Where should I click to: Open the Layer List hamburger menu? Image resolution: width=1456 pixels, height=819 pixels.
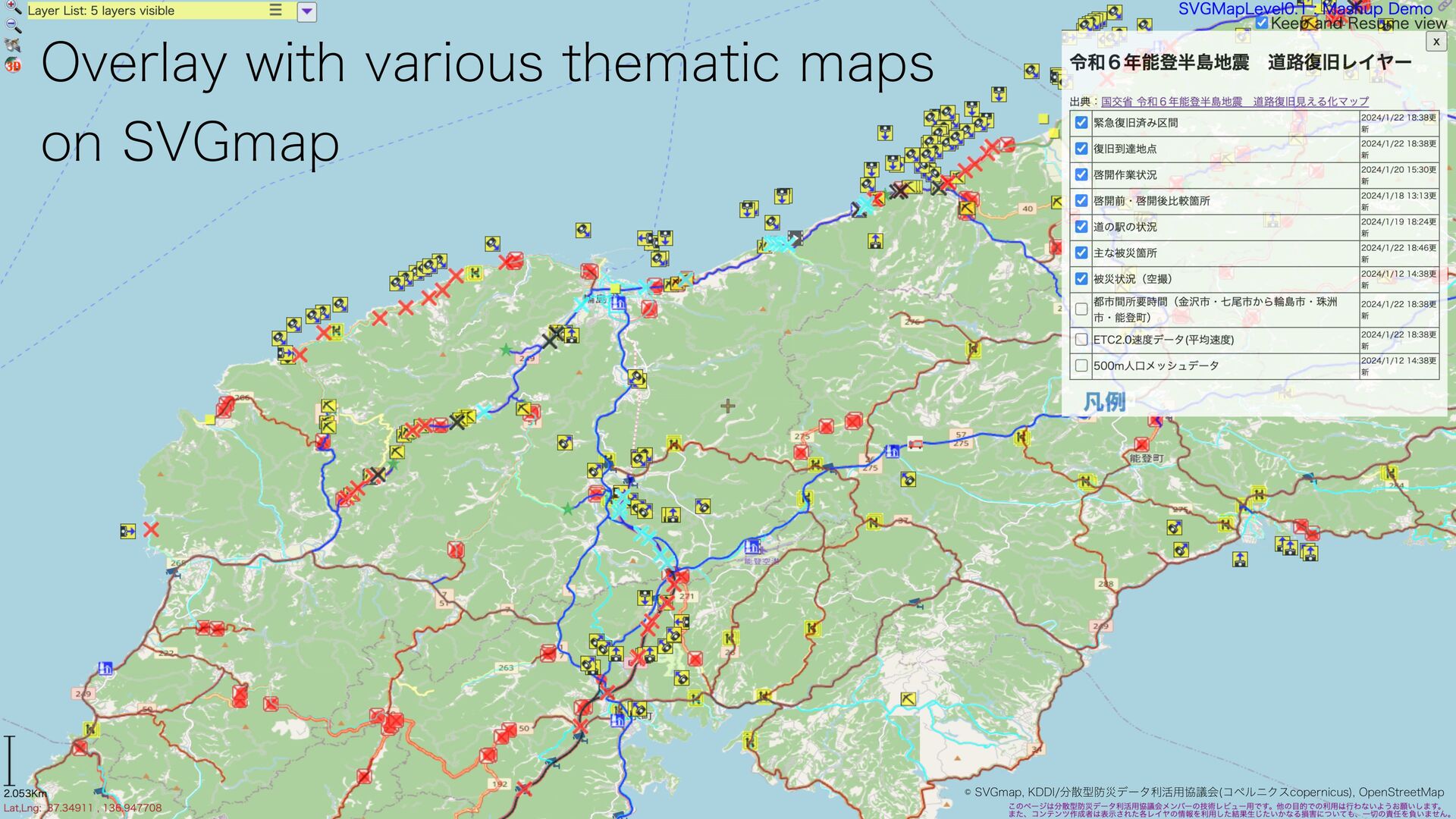point(275,11)
